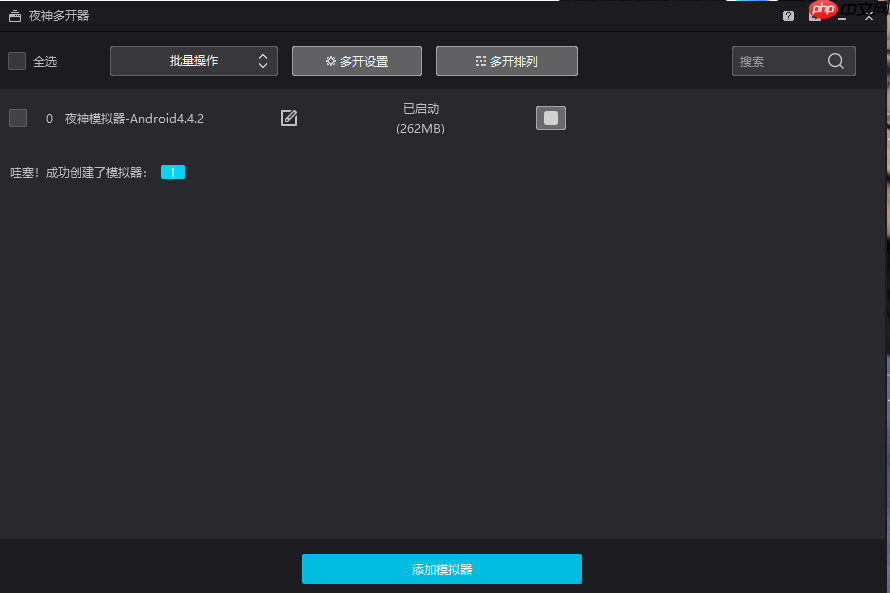The width and height of the screenshot is (890, 593).
Task: Select the rename pencil icon for 夜神模拟器-Android4.4.2
Action: pyautogui.click(x=288, y=117)
